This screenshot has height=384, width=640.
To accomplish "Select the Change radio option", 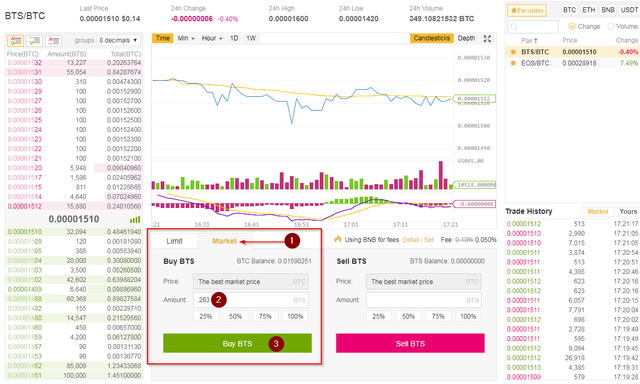I will coord(572,26).
